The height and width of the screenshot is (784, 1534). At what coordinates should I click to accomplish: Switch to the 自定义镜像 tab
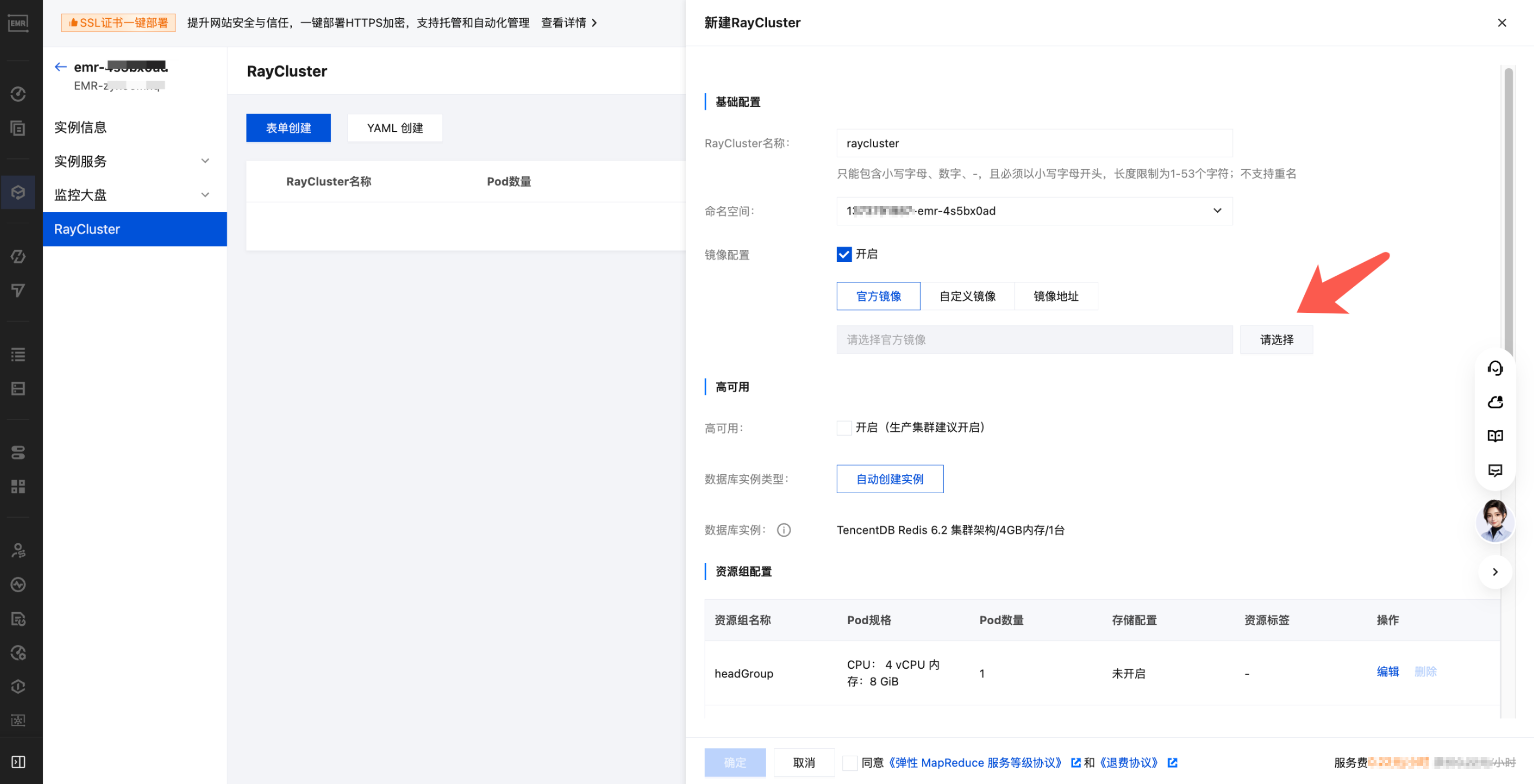[x=967, y=296]
